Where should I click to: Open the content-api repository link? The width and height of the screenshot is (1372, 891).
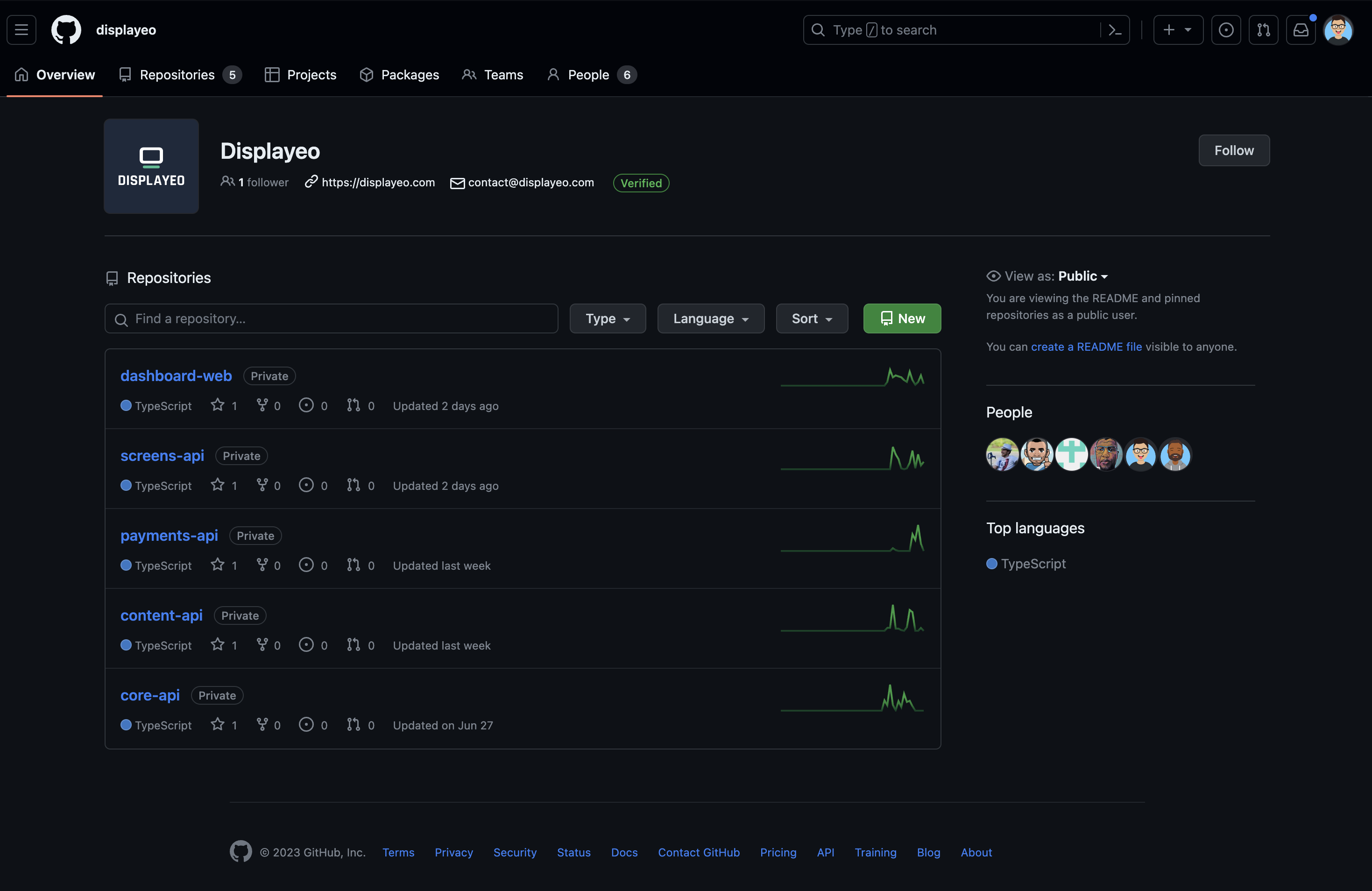coord(162,615)
